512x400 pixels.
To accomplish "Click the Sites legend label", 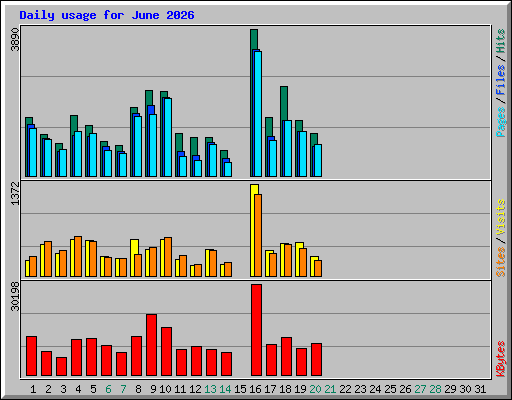I will coord(500,262).
